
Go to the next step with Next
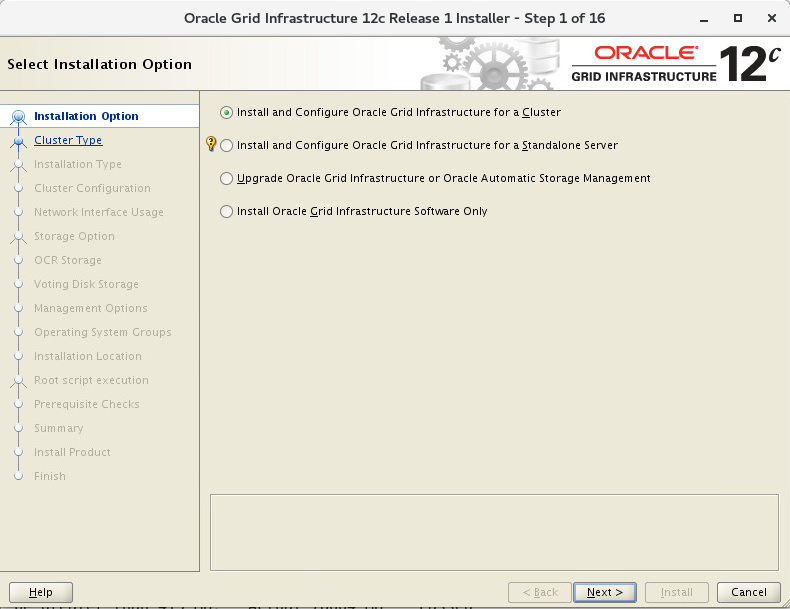coord(605,592)
